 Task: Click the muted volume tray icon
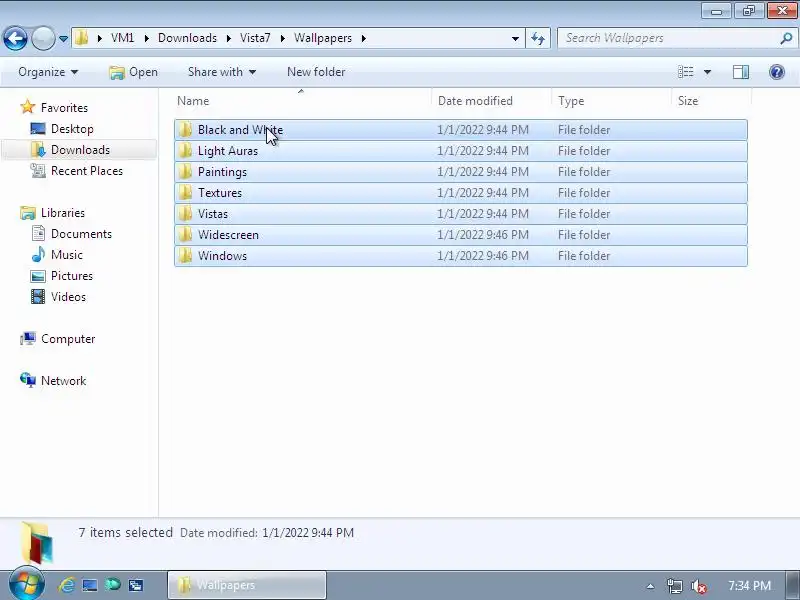698,586
